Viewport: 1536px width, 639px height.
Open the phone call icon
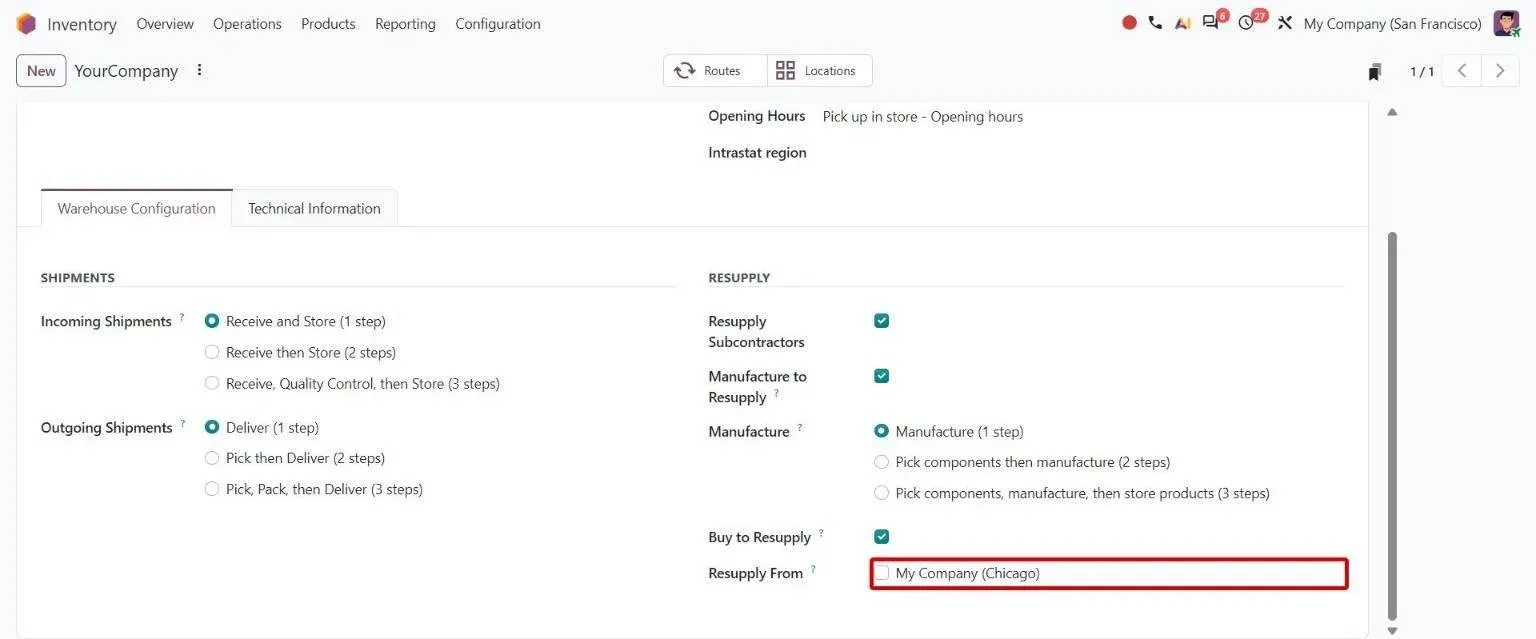point(1155,22)
